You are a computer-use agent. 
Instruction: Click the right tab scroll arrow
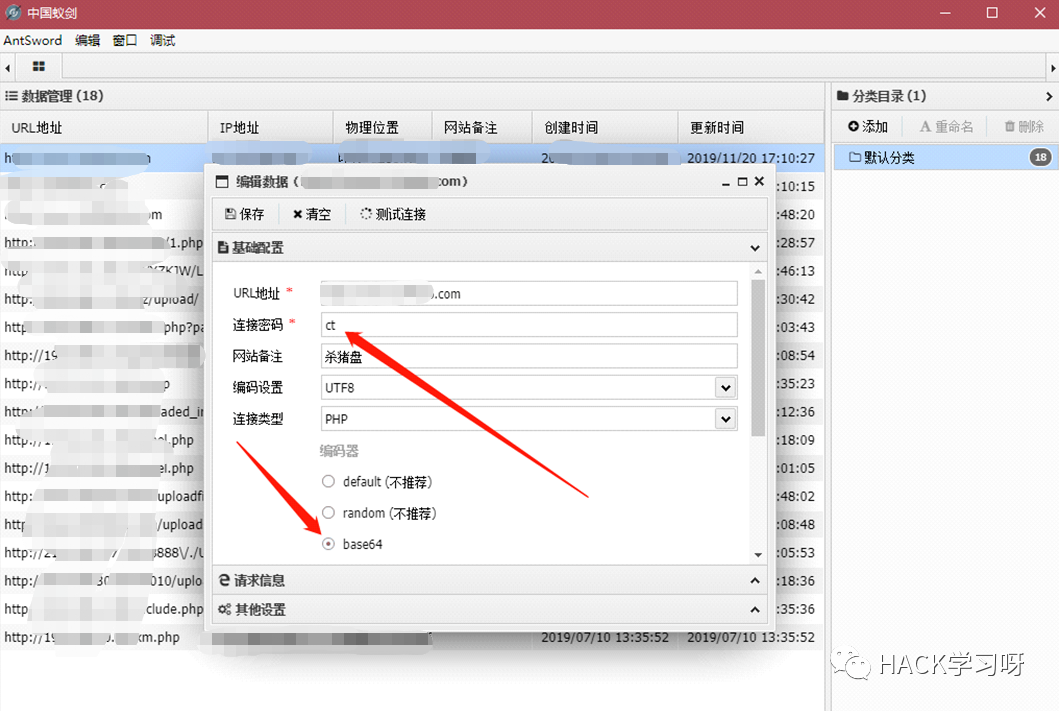click(1052, 68)
